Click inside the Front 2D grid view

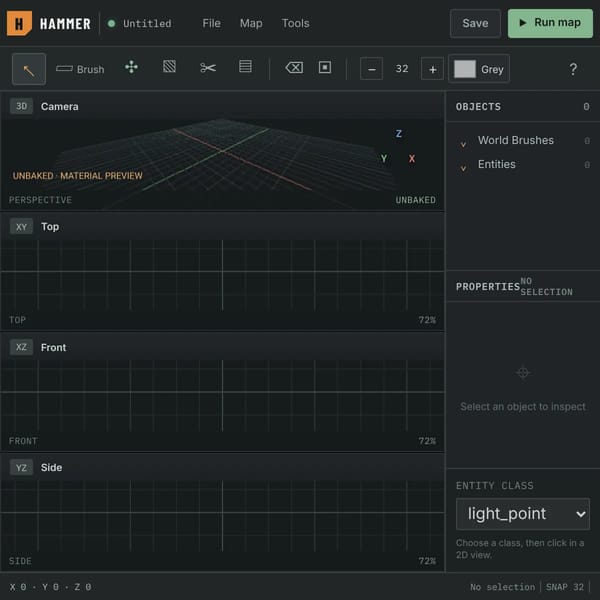click(x=222, y=396)
